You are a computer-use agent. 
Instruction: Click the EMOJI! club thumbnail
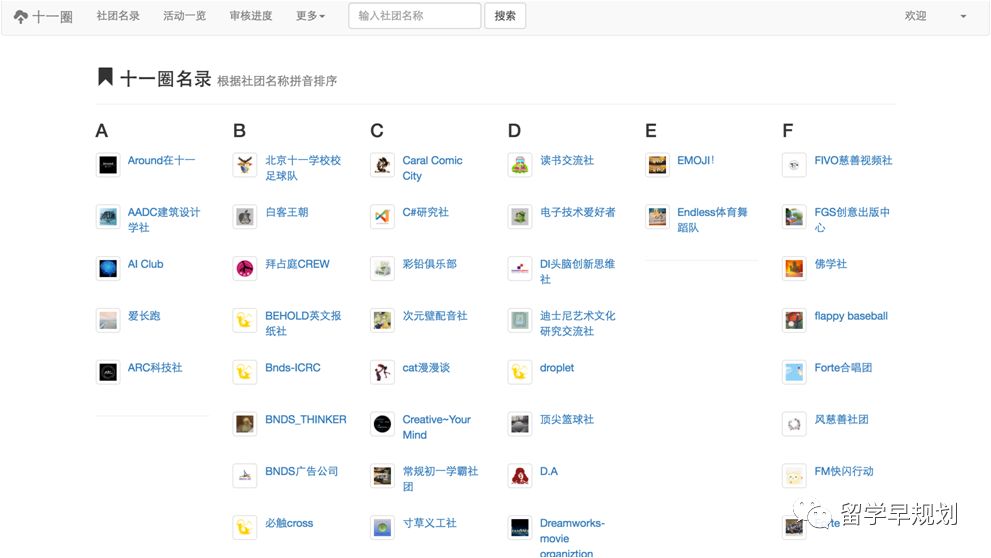pos(657,165)
